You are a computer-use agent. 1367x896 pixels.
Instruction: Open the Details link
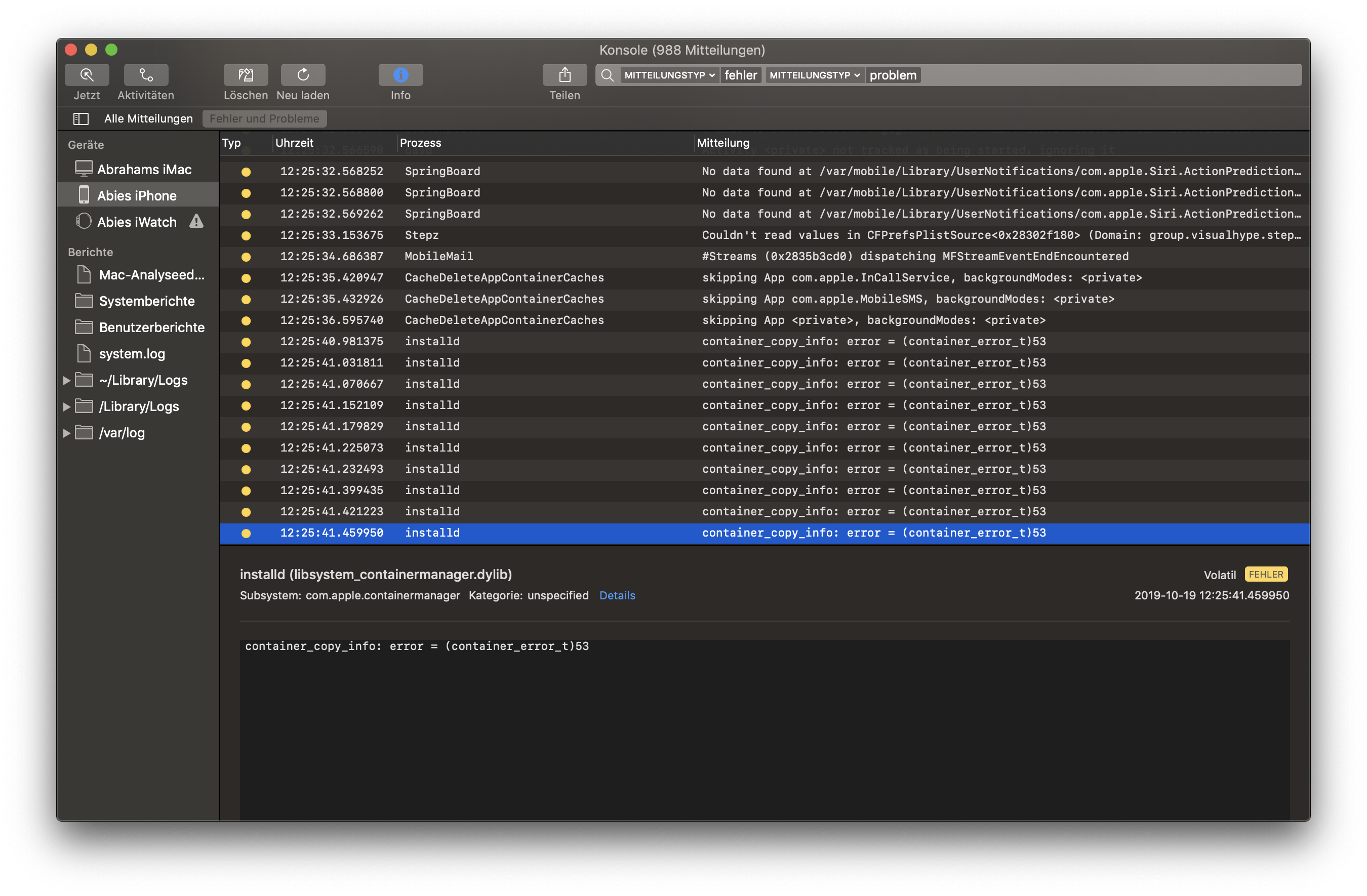click(x=617, y=596)
